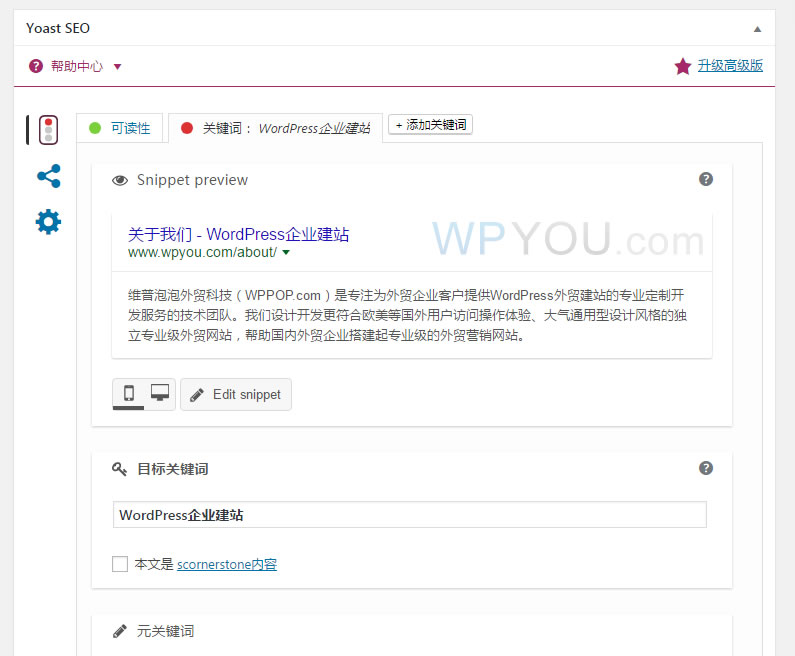
Task: Collapse the Yoast SEO metabox with the top-right triangle
Action: 757,29
